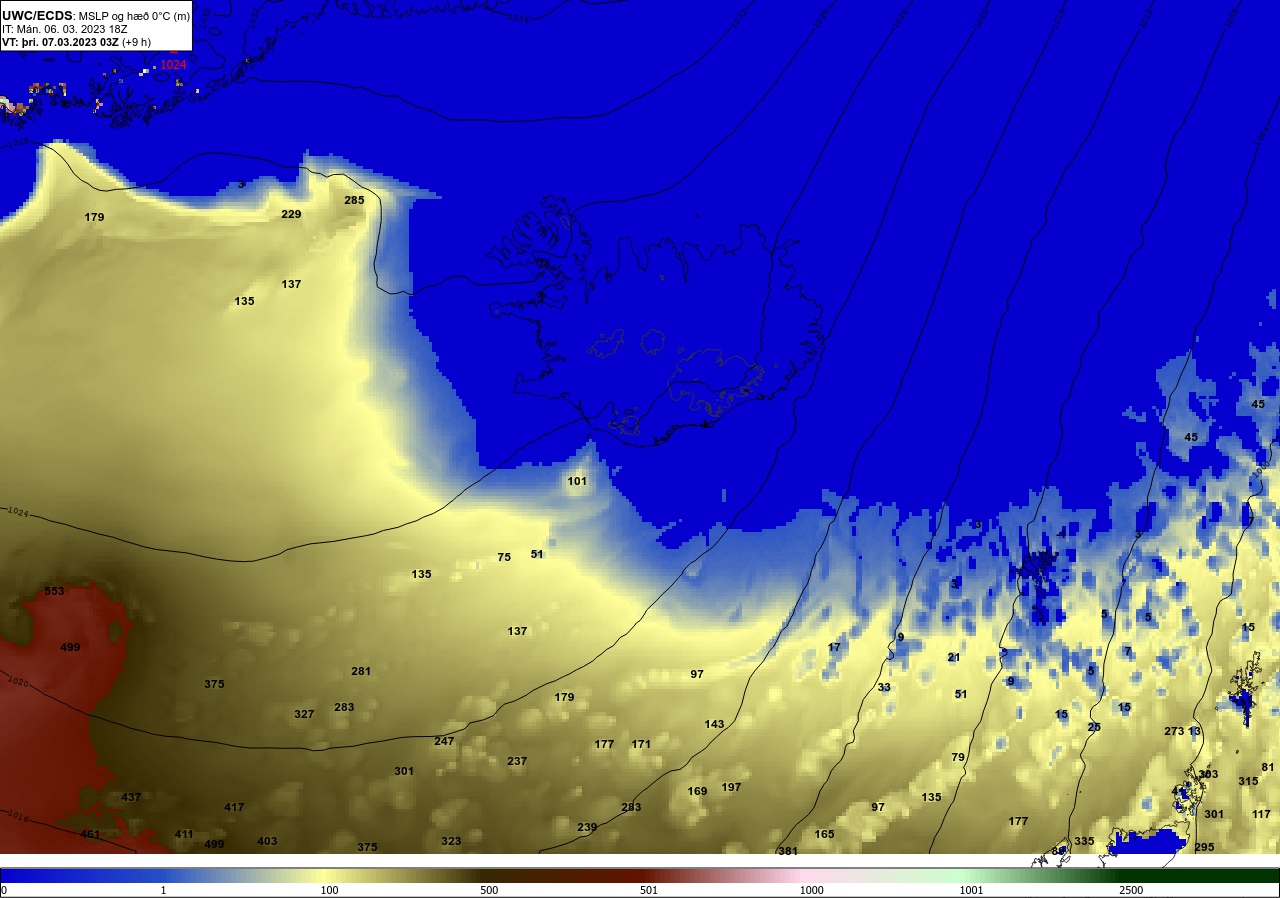Select the 315 map value
1280x898 pixels.
(1248, 781)
